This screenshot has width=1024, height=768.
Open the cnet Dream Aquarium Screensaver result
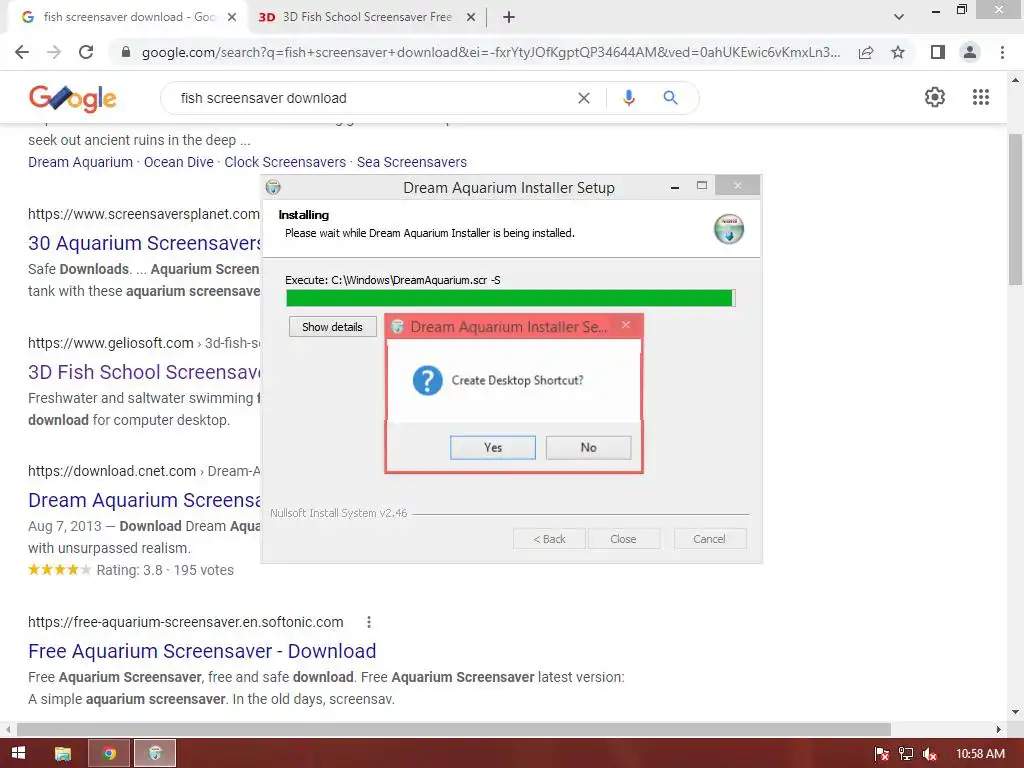(x=144, y=500)
